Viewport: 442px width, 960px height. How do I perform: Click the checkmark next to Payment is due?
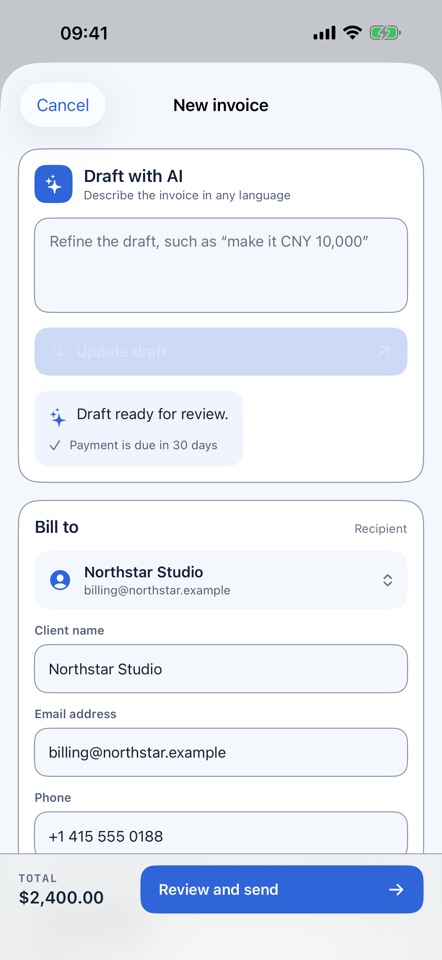click(55, 446)
